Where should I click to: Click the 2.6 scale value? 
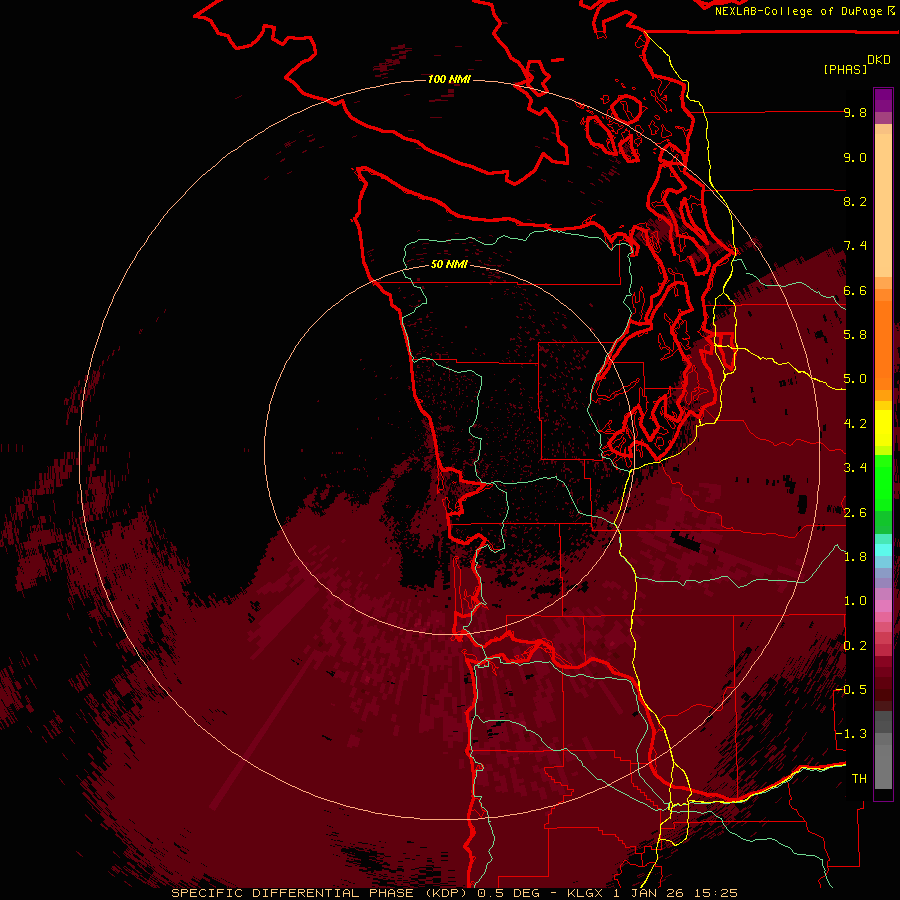(x=855, y=513)
